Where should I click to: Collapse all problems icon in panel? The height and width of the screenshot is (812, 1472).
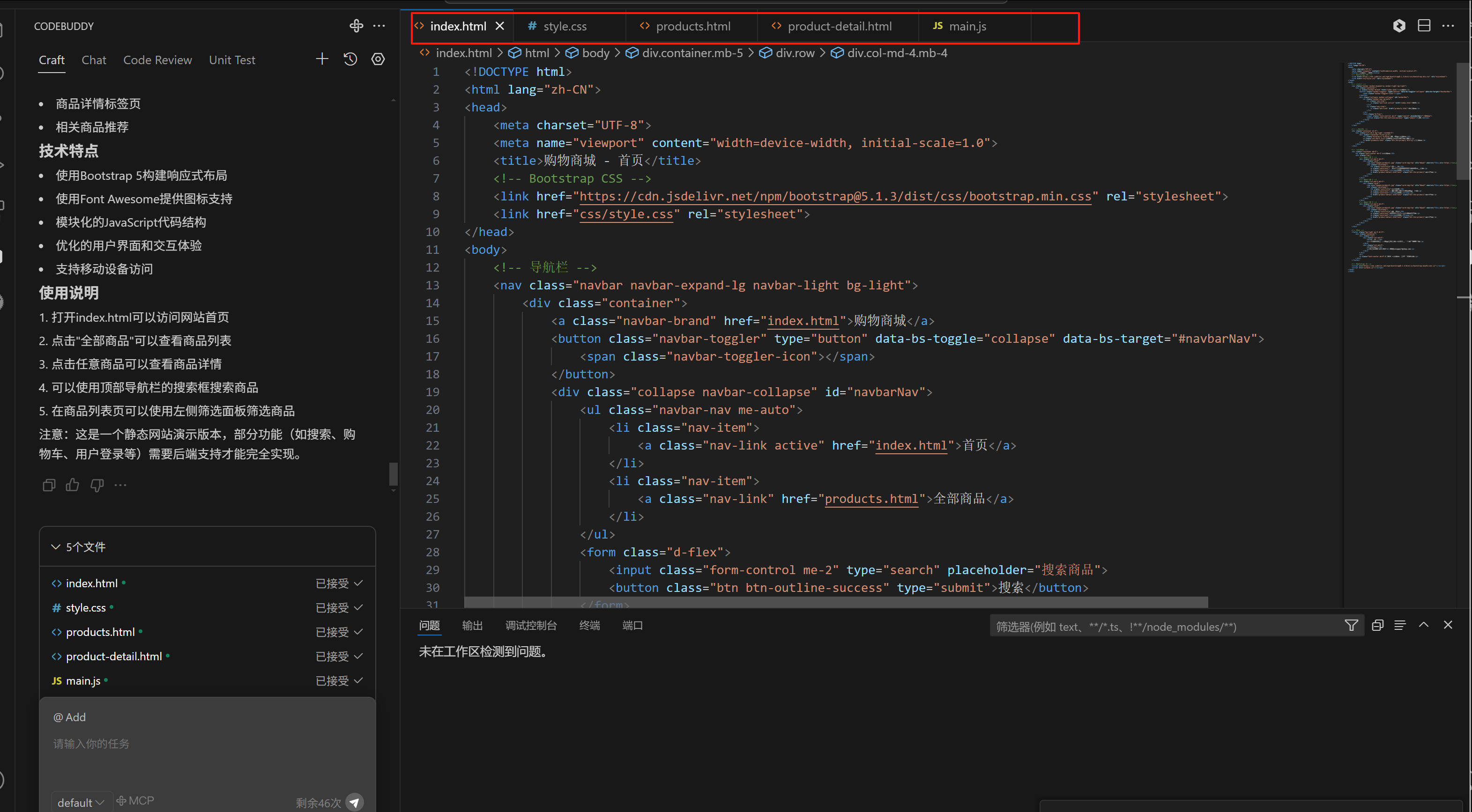click(x=1377, y=625)
